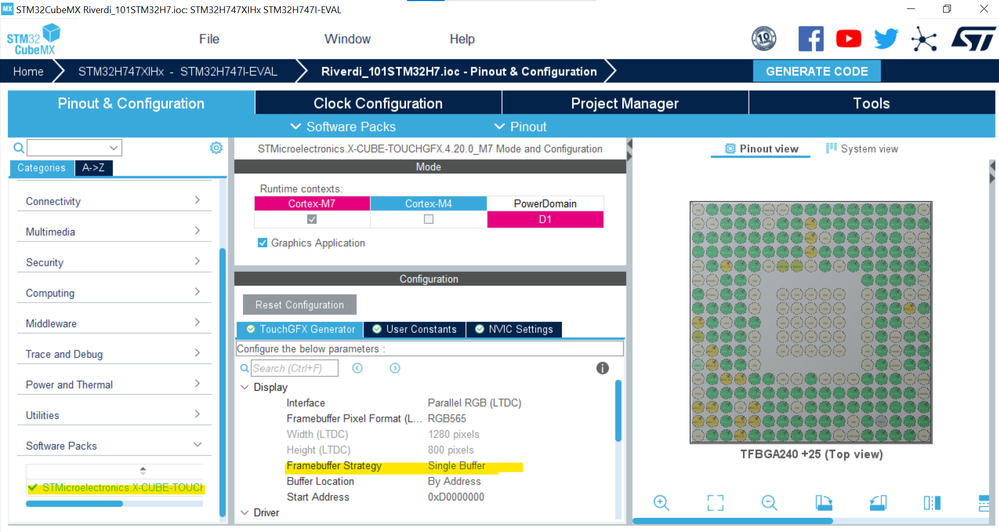Screen dimensions: 999x532
Task: Click the parameter info icon
Action: click(602, 368)
